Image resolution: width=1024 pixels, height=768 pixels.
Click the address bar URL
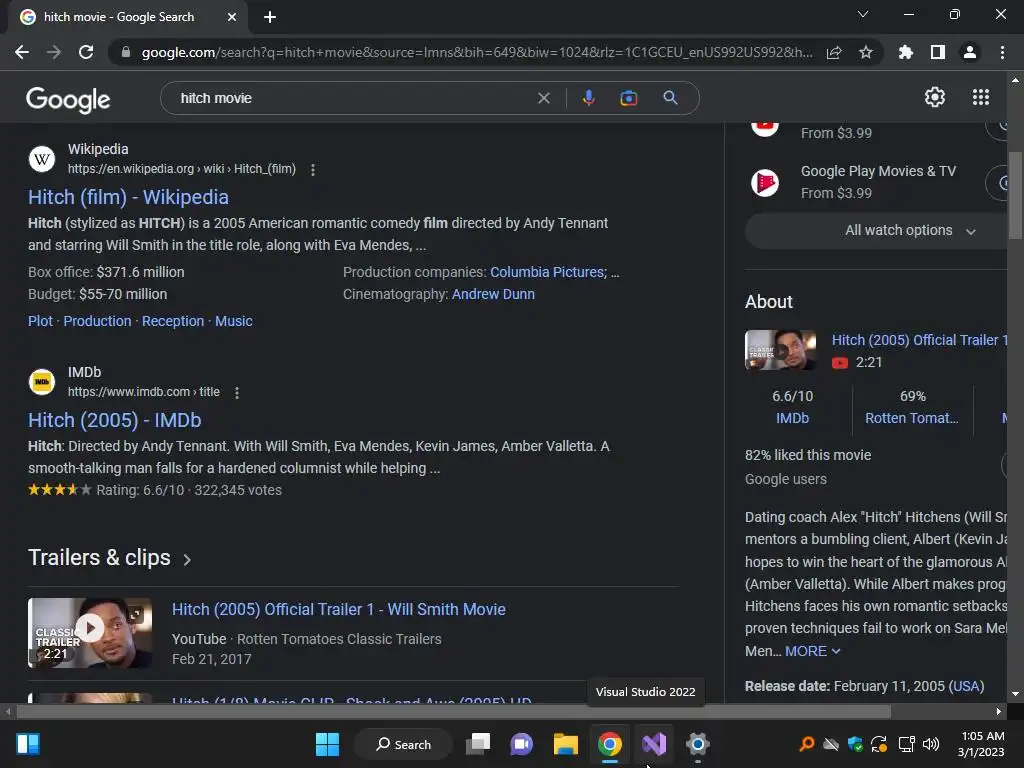coord(477,52)
